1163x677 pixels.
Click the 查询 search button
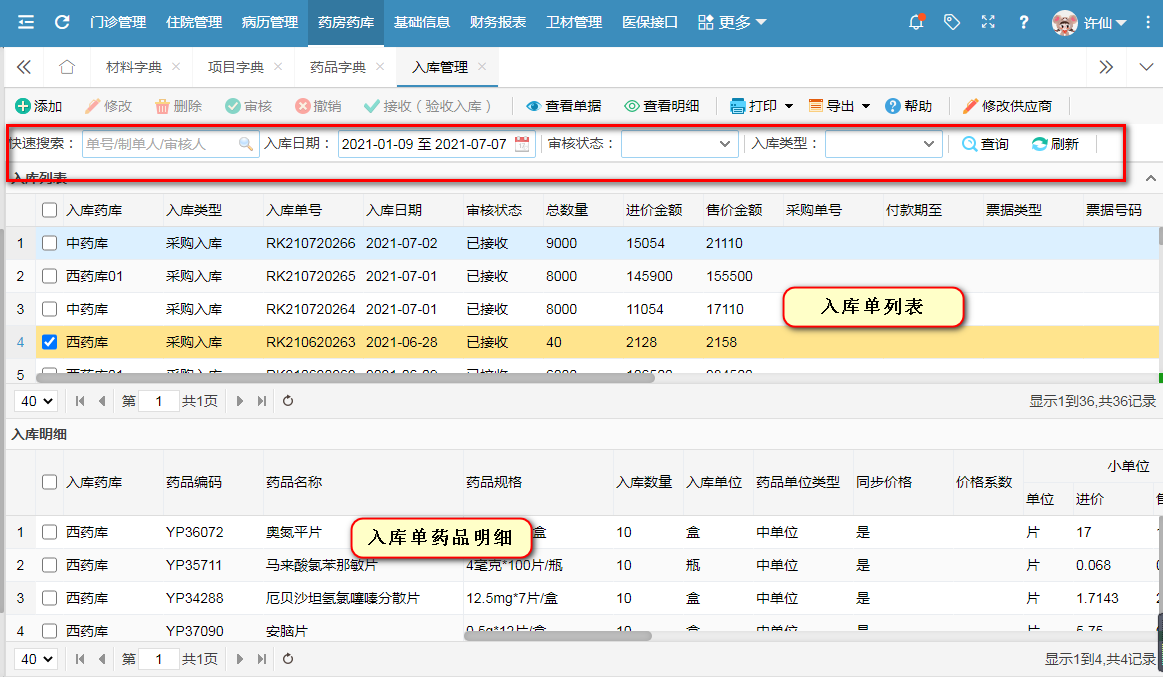click(985, 144)
